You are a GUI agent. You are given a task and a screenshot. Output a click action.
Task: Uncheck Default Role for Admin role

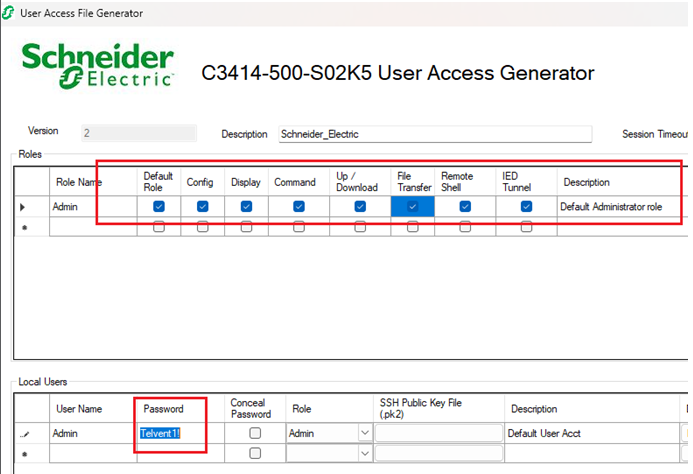159,206
